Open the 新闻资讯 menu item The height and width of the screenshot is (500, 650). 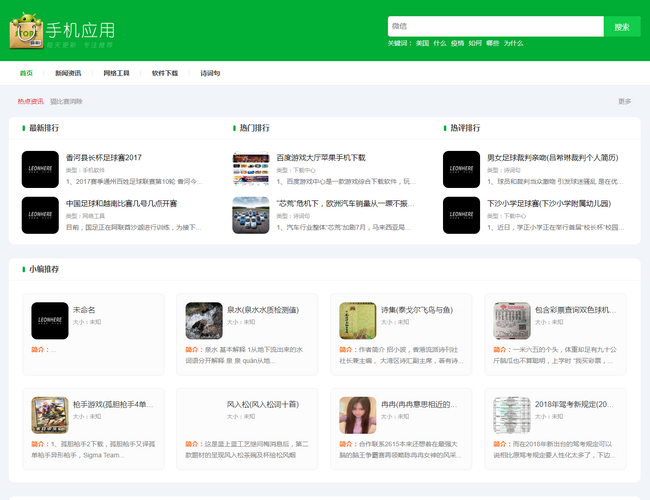[x=68, y=73]
